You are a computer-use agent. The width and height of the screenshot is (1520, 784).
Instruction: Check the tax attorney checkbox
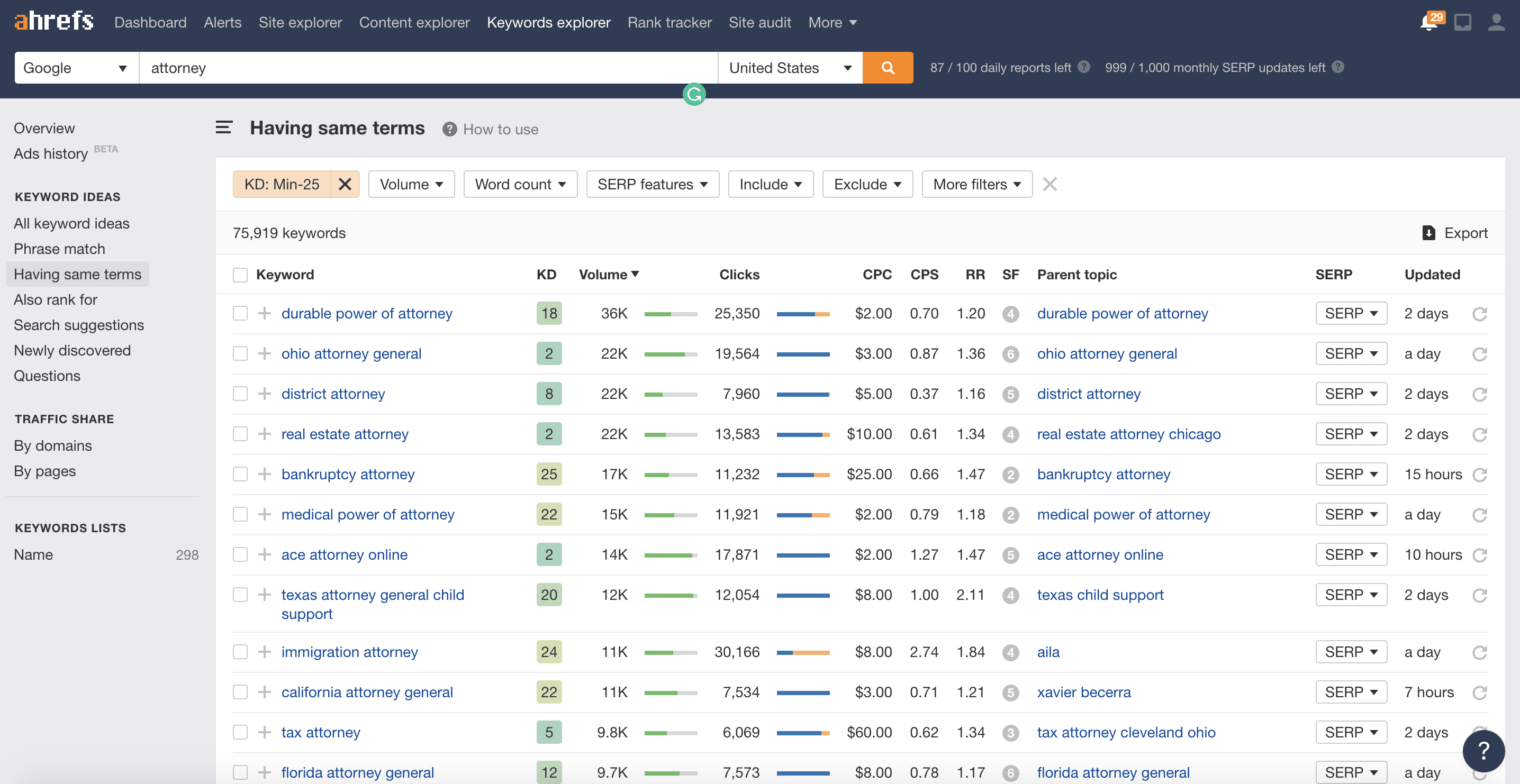[x=240, y=732]
